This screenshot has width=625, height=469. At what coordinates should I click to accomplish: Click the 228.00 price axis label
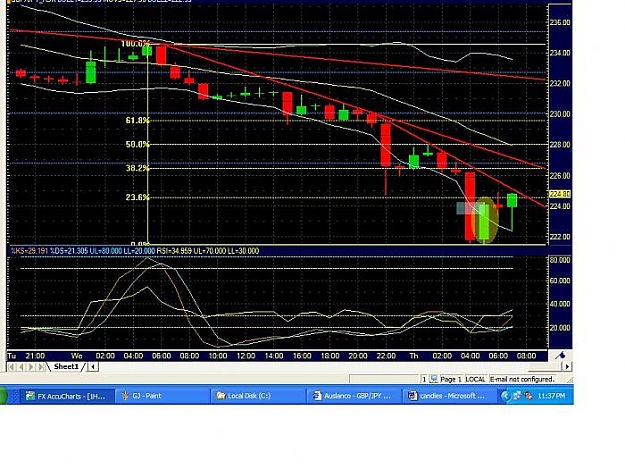pyautogui.click(x=560, y=145)
